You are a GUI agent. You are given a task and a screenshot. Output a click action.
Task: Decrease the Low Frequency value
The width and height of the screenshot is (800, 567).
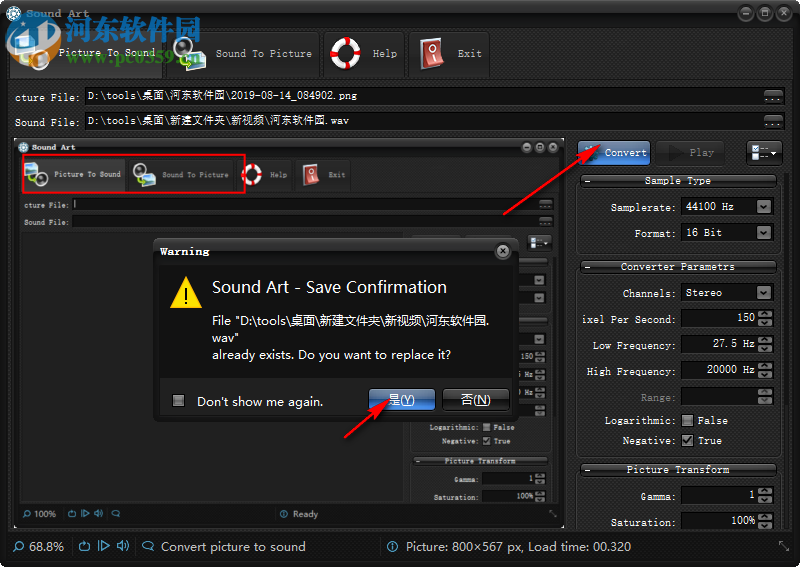(765, 348)
